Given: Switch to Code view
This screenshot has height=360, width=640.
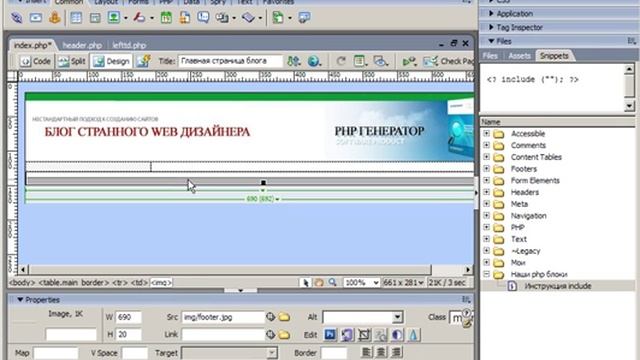Looking at the screenshot, I should pos(36,61).
